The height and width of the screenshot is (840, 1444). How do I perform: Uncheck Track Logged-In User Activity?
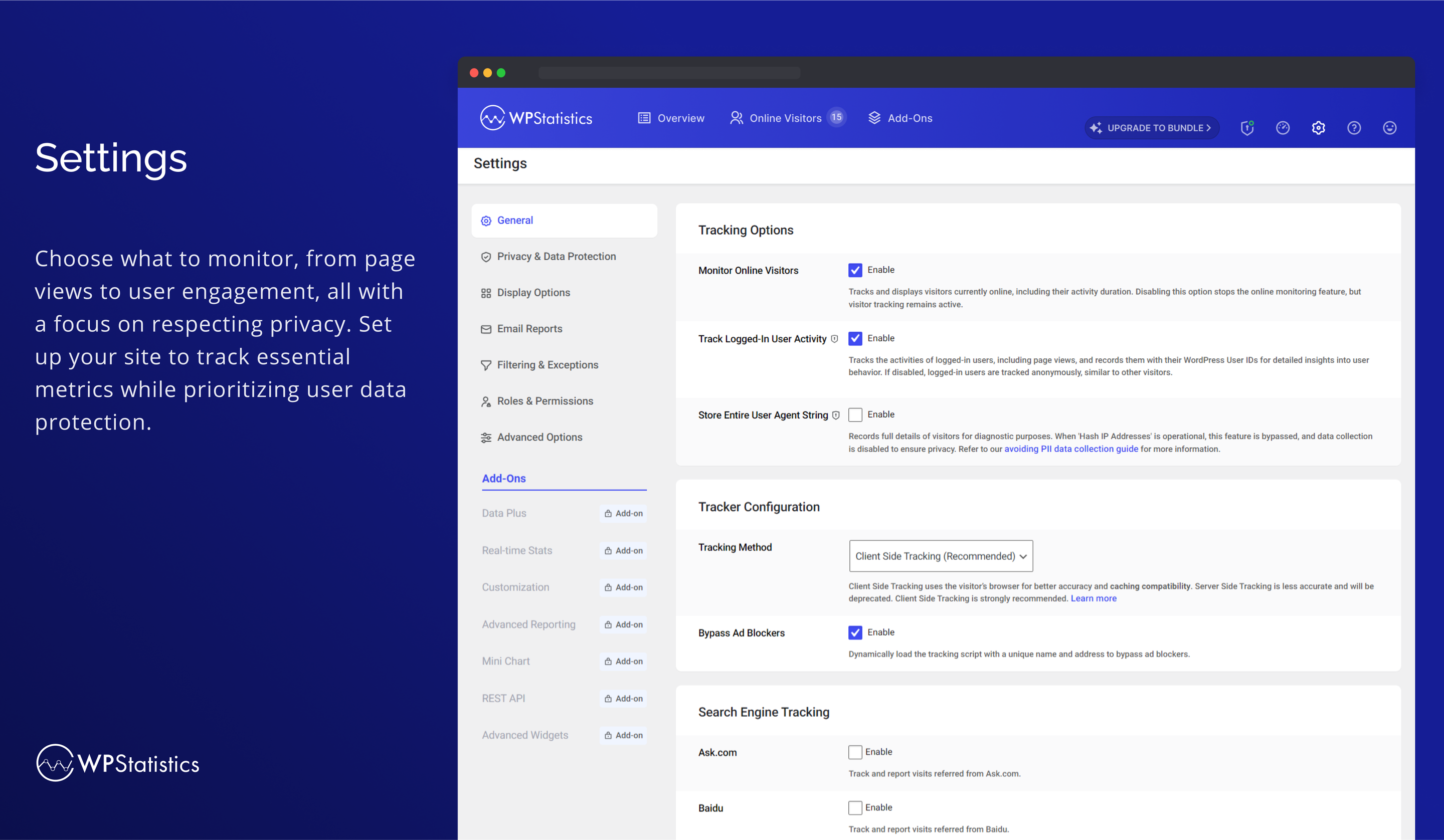coord(855,338)
